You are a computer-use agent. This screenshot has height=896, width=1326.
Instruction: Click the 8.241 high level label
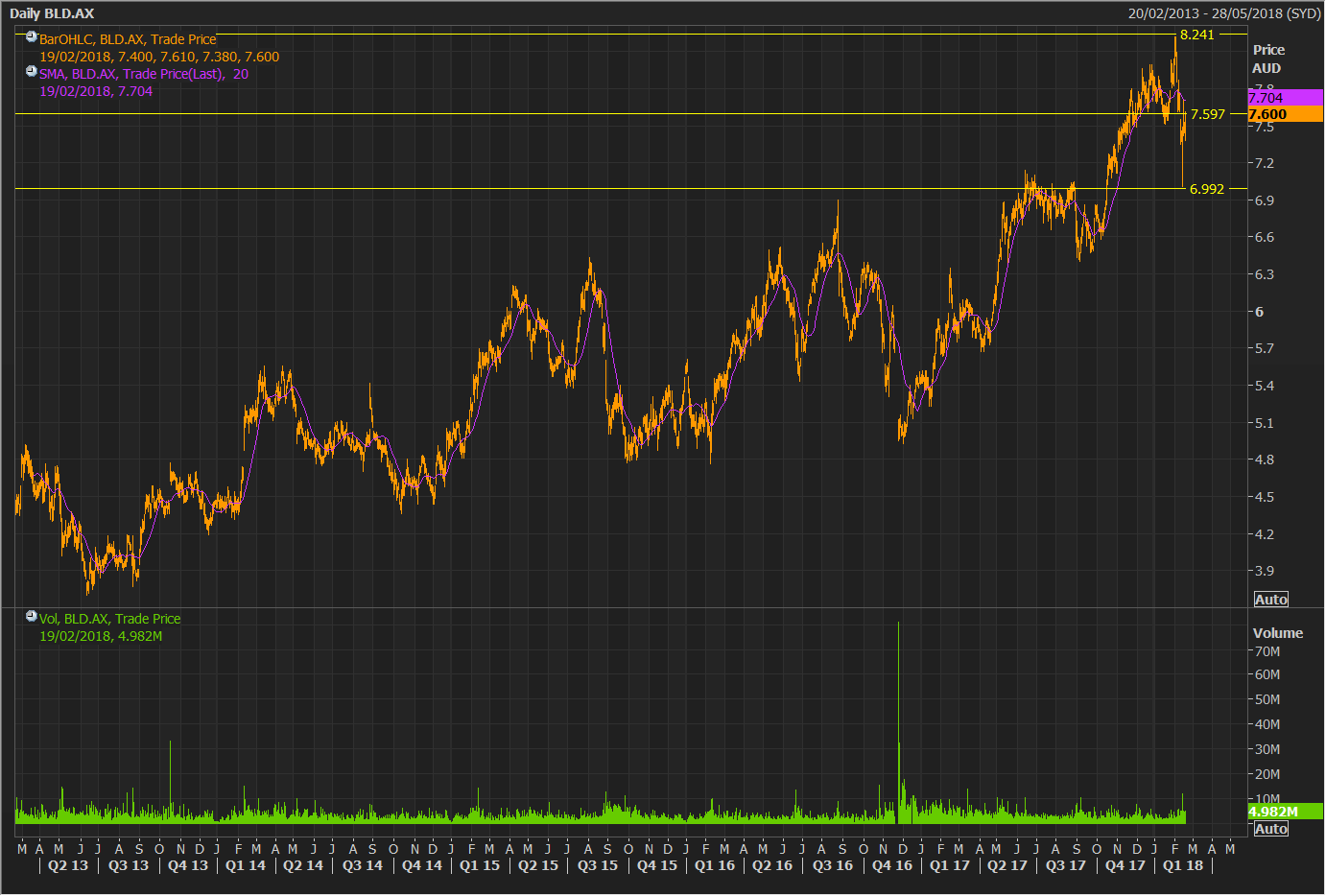(x=1197, y=35)
